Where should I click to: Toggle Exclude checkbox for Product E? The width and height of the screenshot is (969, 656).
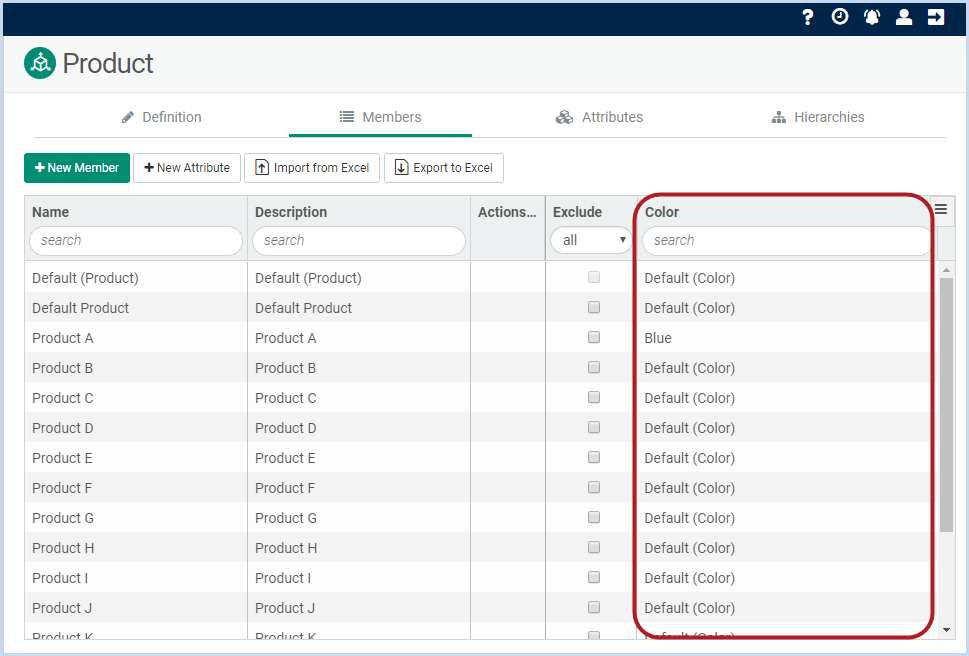tap(594, 457)
